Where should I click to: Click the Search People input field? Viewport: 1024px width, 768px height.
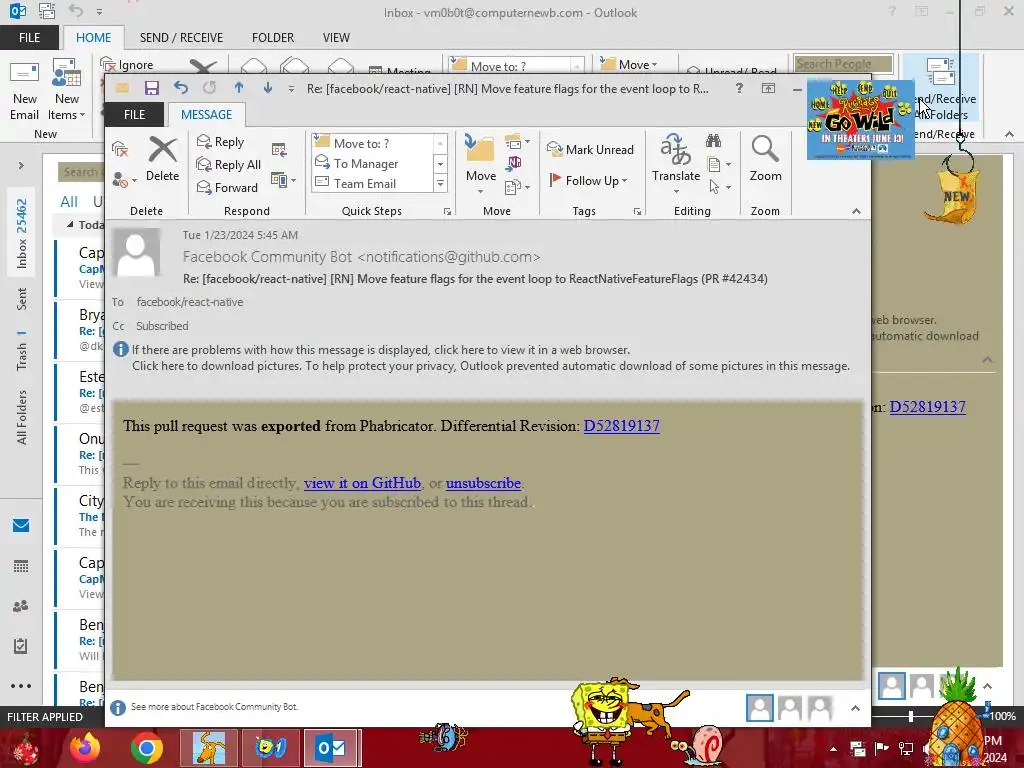click(x=842, y=64)
